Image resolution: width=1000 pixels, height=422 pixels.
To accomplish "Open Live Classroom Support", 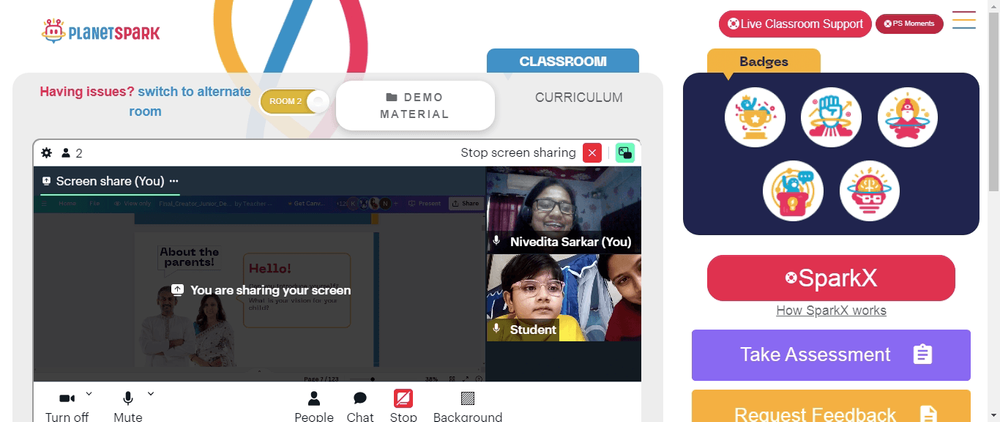I will 795,24.
